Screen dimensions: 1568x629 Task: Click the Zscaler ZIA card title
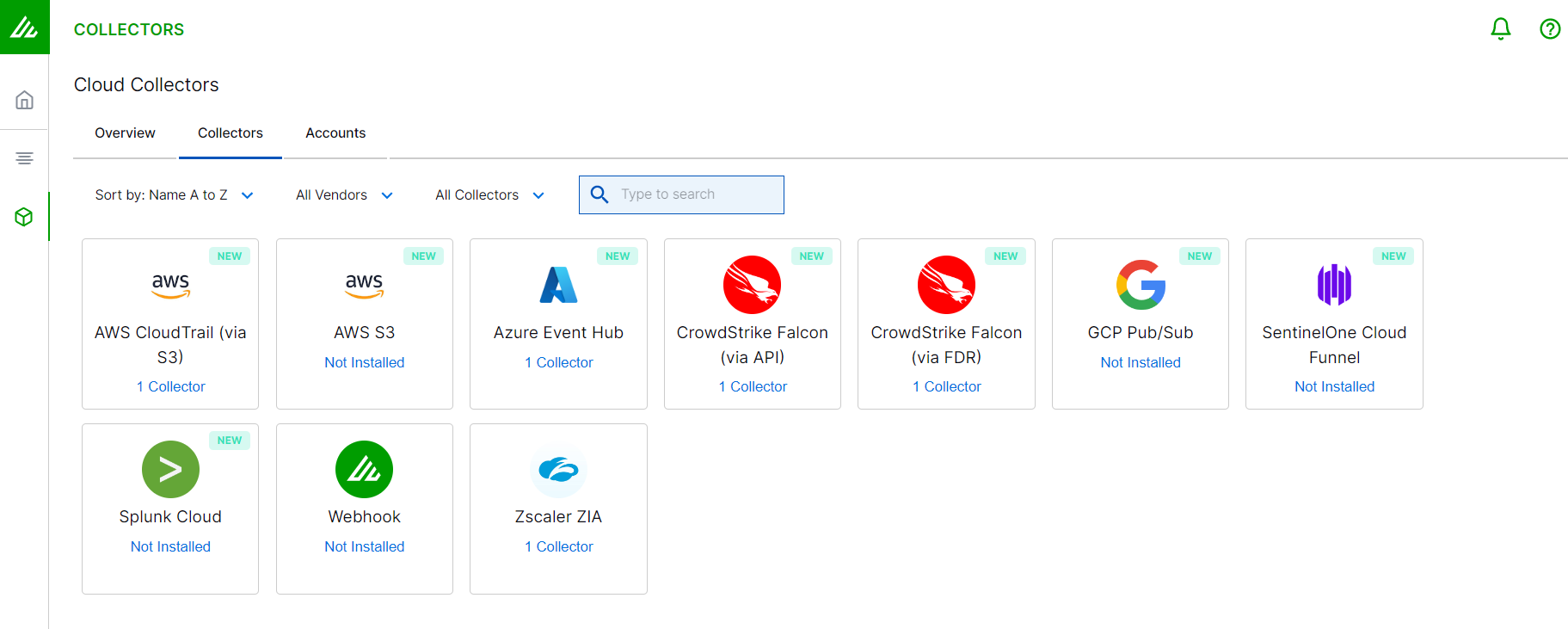[558, 517]
